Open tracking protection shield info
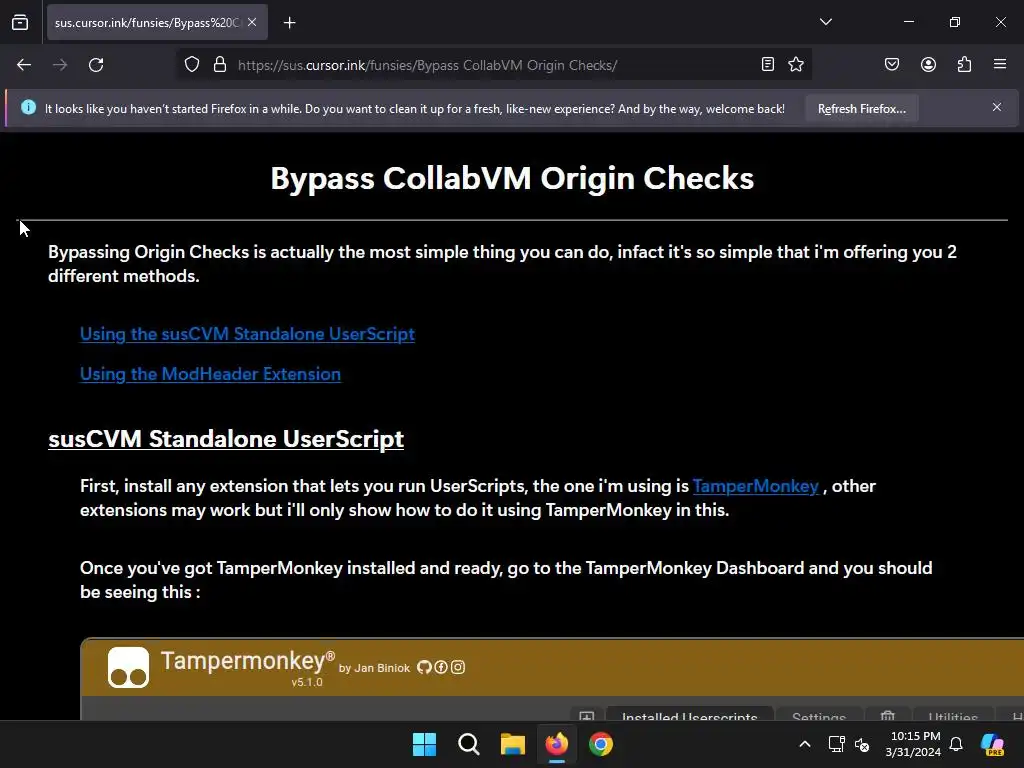 pos(191,65)
